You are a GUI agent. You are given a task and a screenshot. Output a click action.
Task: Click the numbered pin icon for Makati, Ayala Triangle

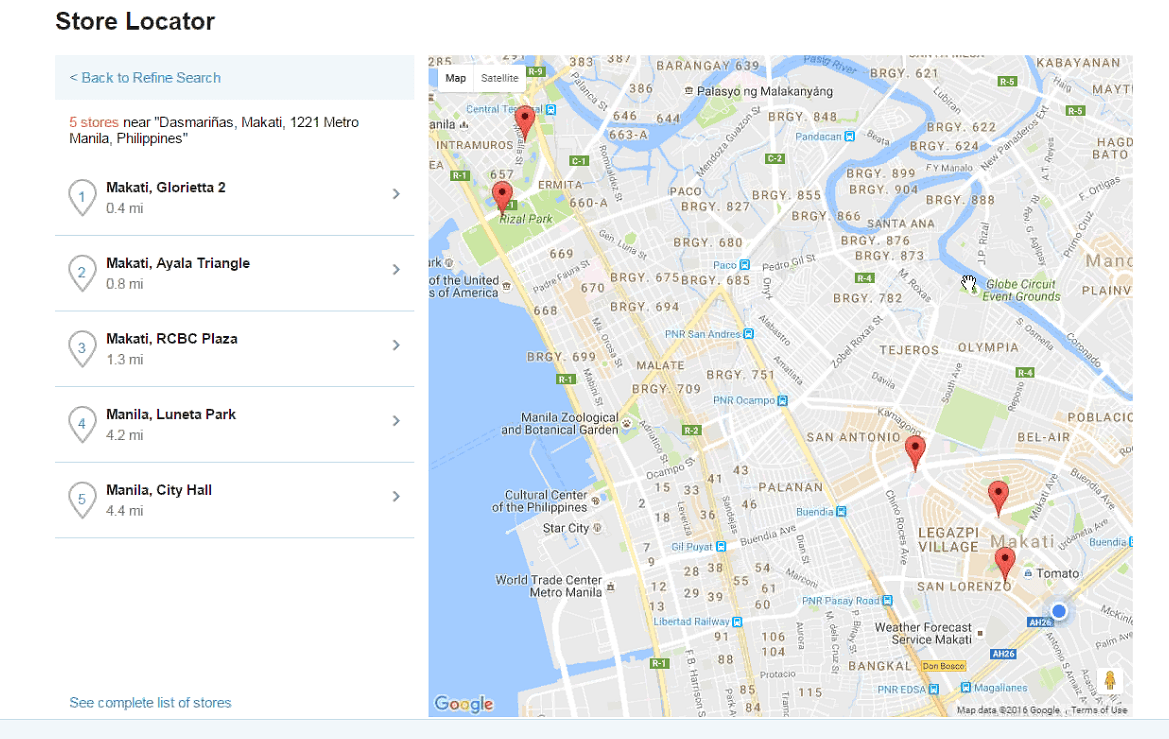coord(82,273)
